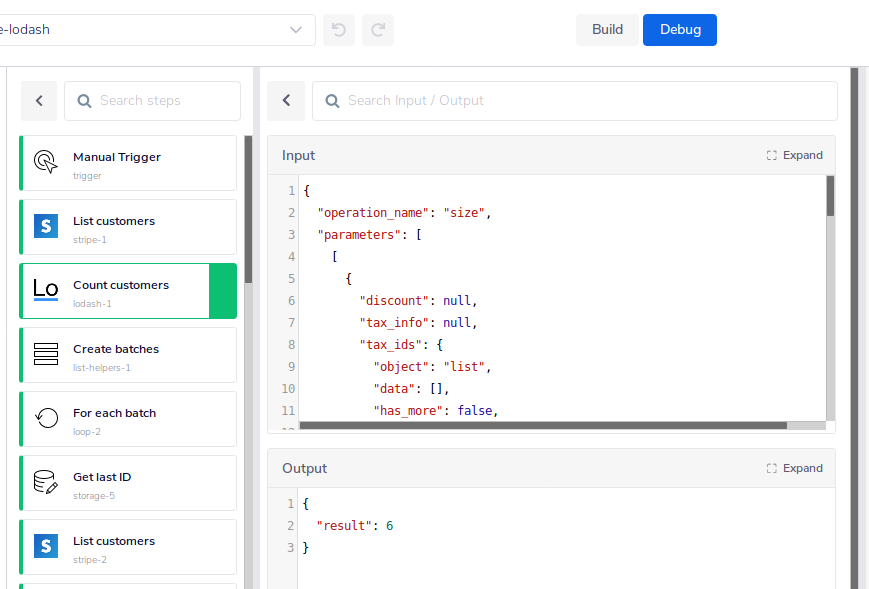Click the Create batches list icon
Image resolution: width=869 pixels, height=589 pixels.
point(46,355)
